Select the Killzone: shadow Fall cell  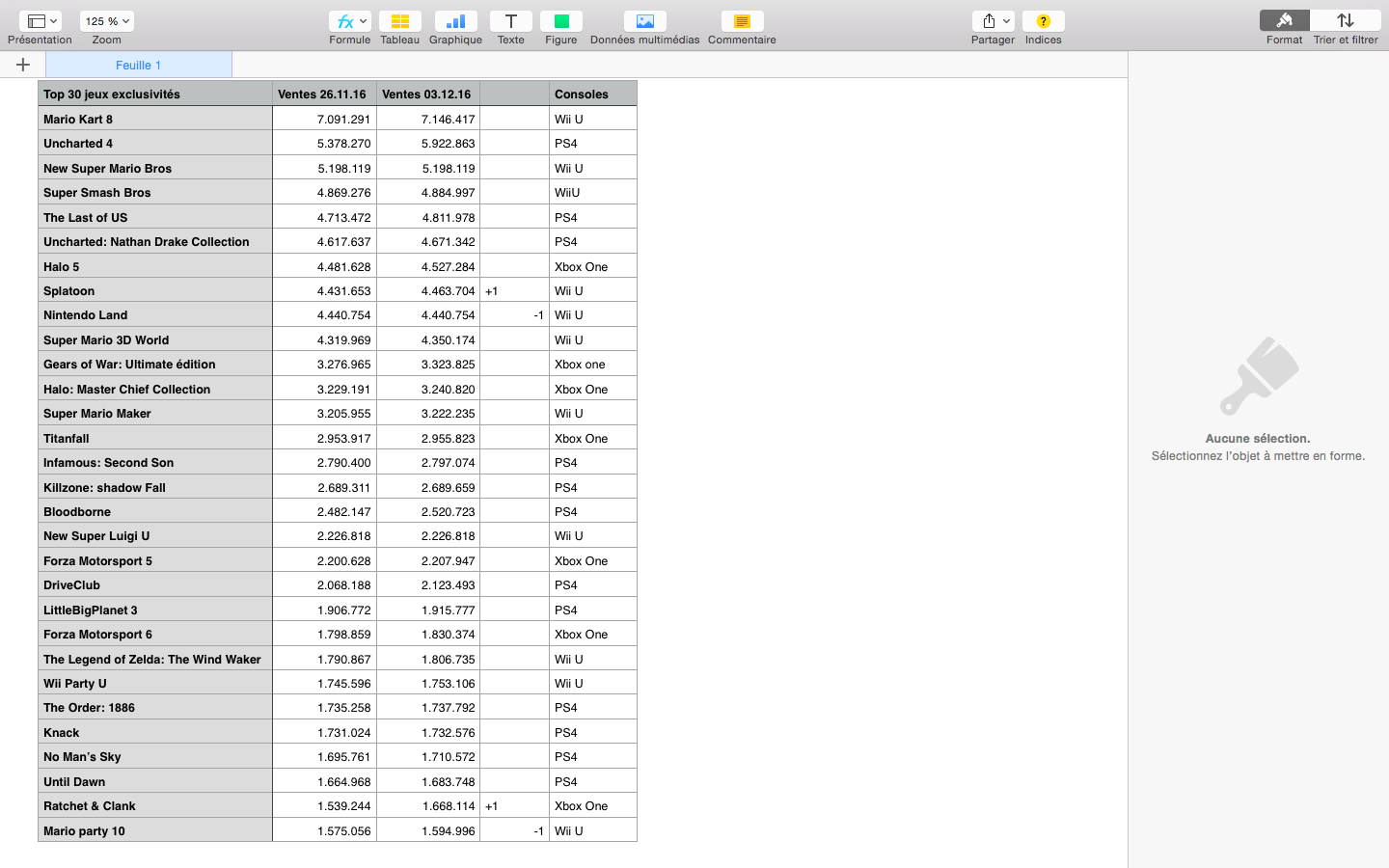tap(155, 487)
